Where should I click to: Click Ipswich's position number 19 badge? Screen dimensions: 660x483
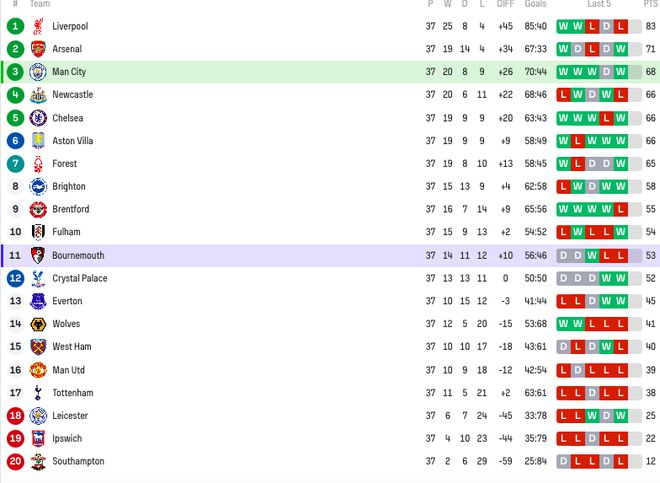tap(15, 439)
